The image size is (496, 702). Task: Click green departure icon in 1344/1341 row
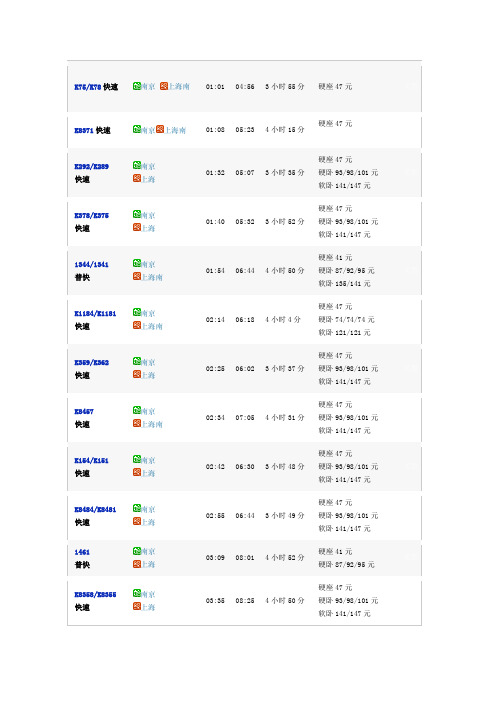(x=137, y=263)
